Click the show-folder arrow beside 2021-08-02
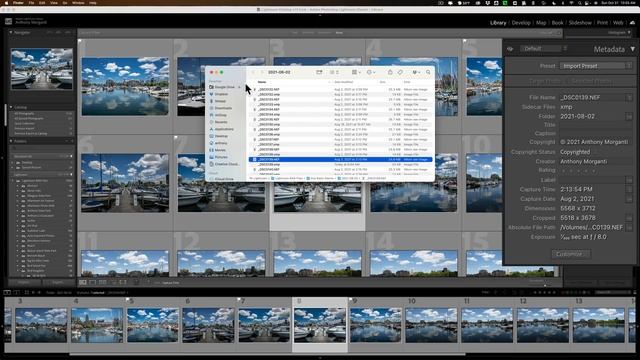Viewport: 640px width, 360px height. [x=629, y=116]
